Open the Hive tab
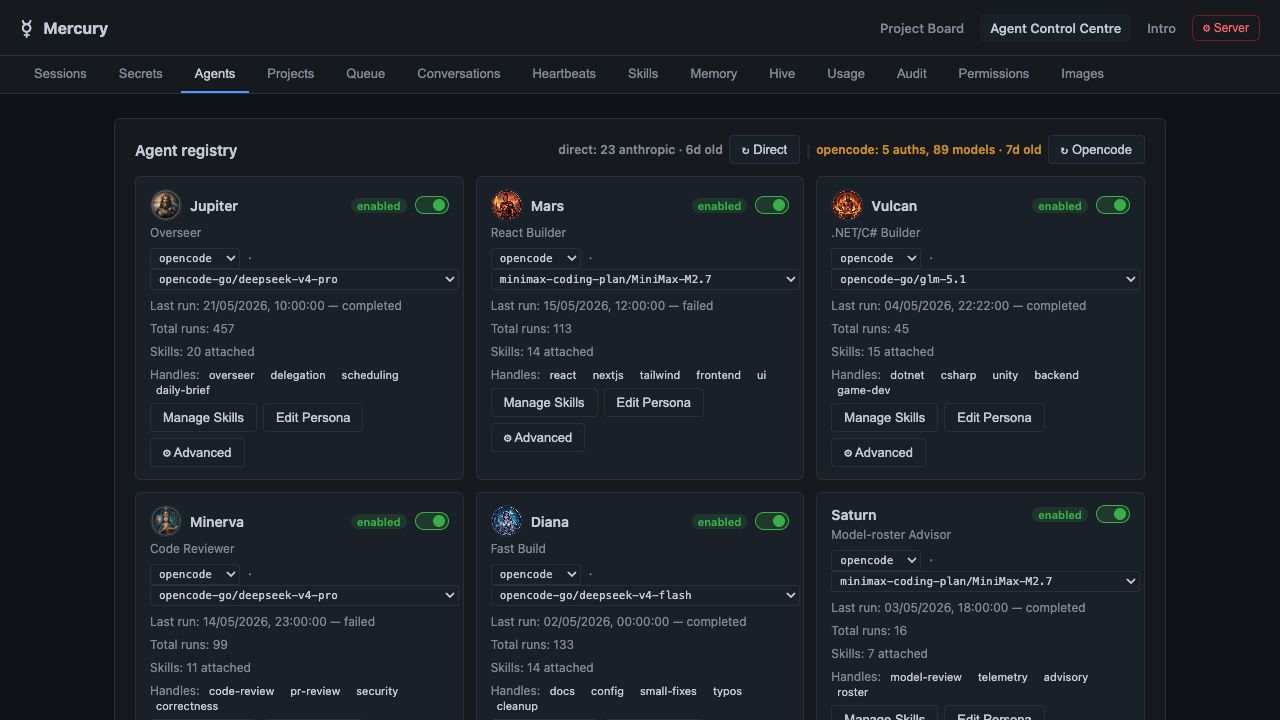 [782, 73]
